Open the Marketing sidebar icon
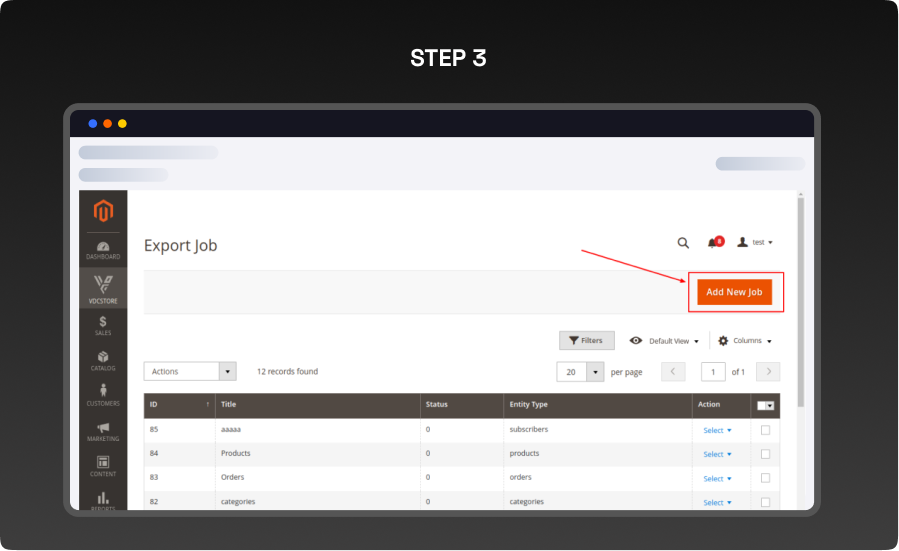 (103, 432)
